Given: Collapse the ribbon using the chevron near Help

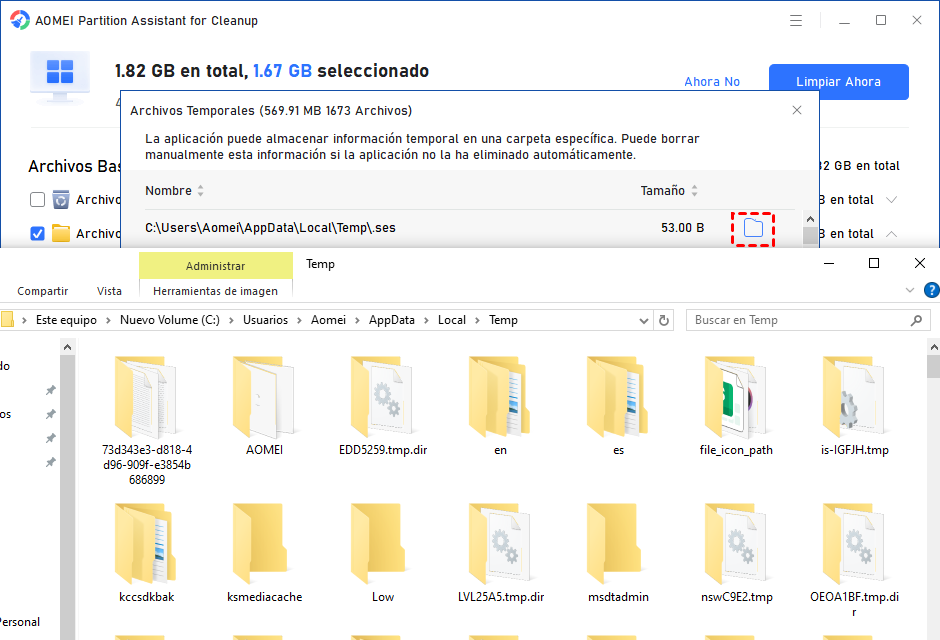Looking at the screenshot, I should coord(909,290).
